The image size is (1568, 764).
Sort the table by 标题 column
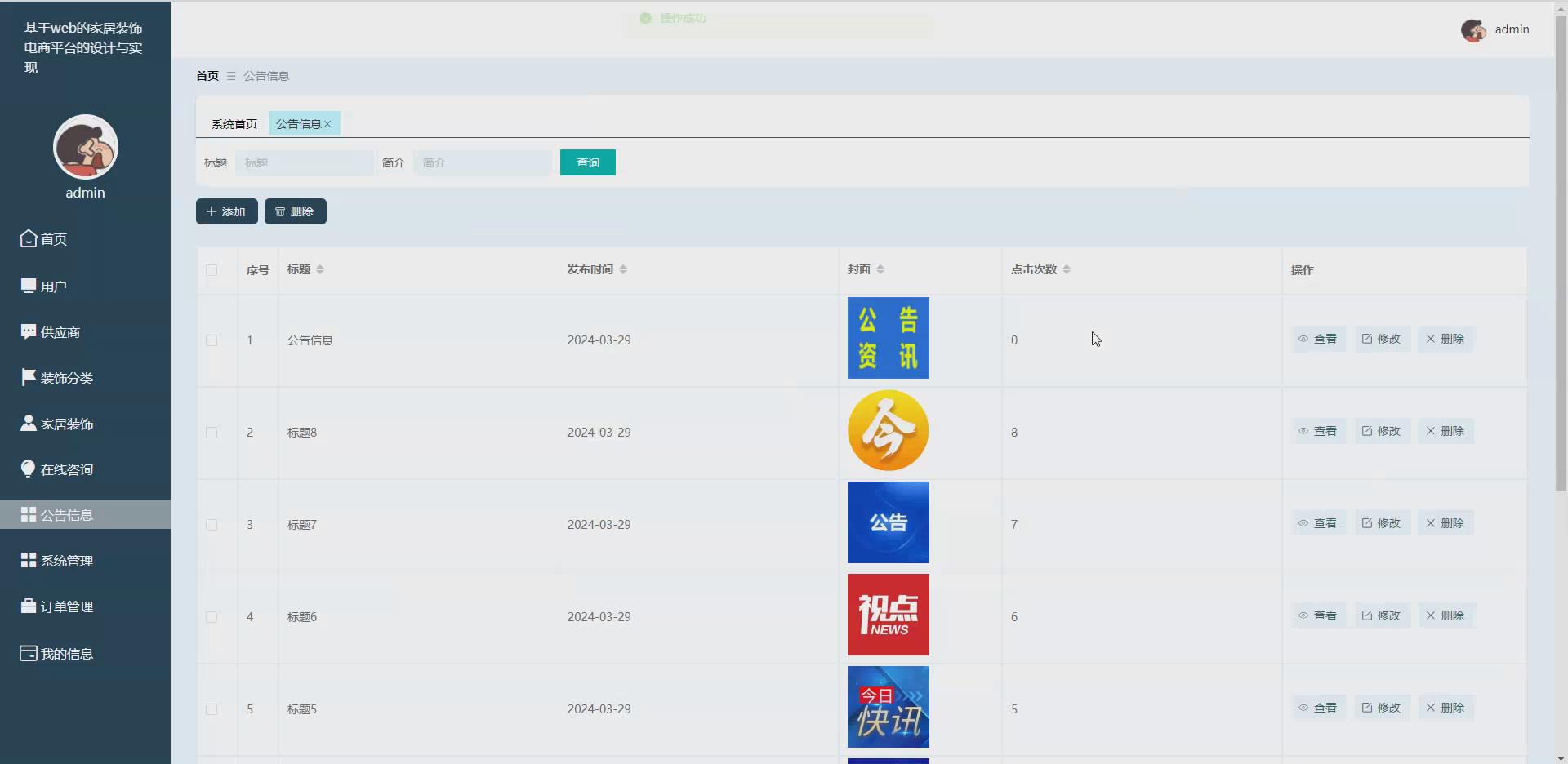point(320,269)
